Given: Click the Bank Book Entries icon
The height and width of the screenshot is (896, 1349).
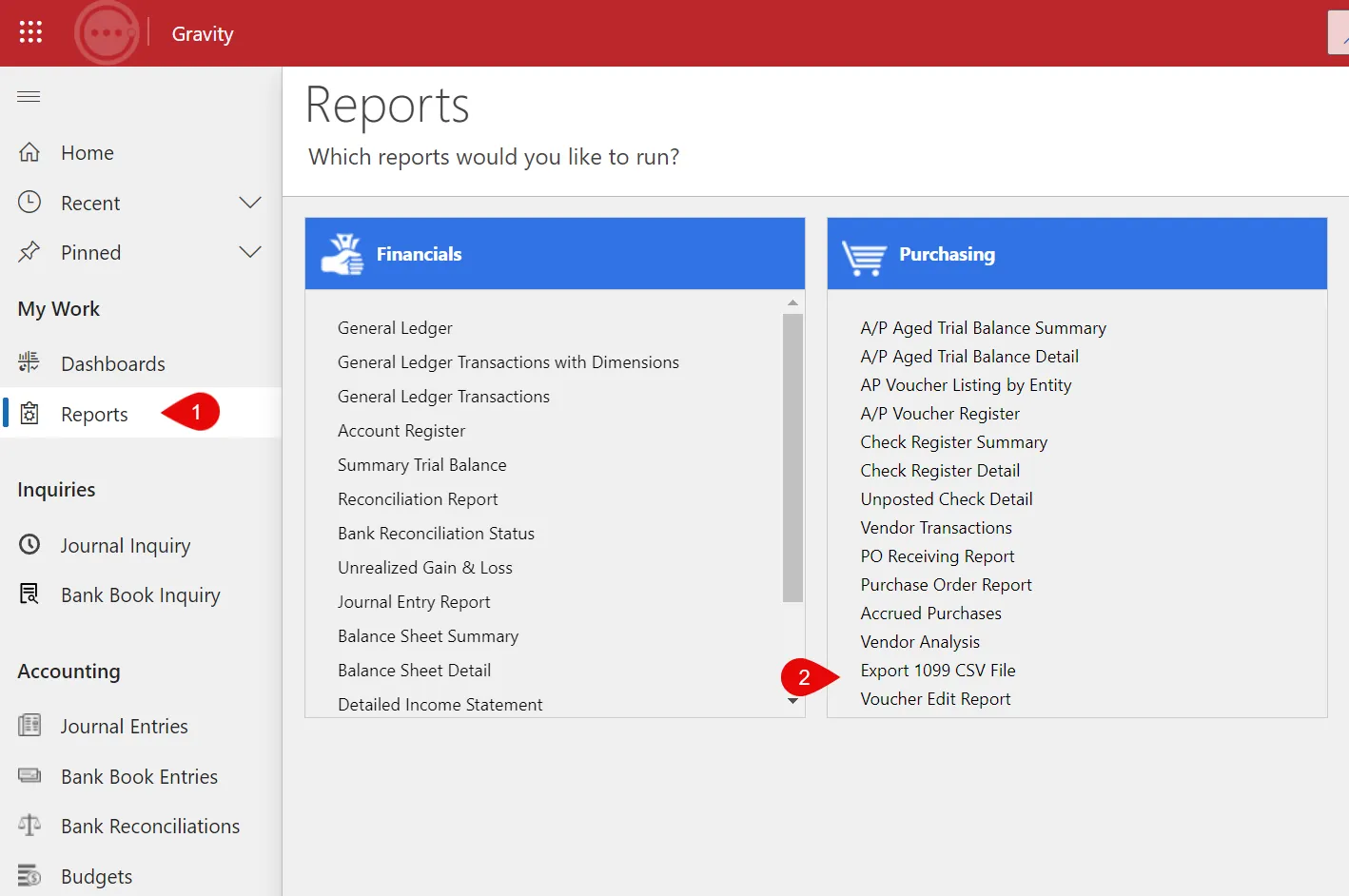Looking at the screenshot, I should coord(29,775).
